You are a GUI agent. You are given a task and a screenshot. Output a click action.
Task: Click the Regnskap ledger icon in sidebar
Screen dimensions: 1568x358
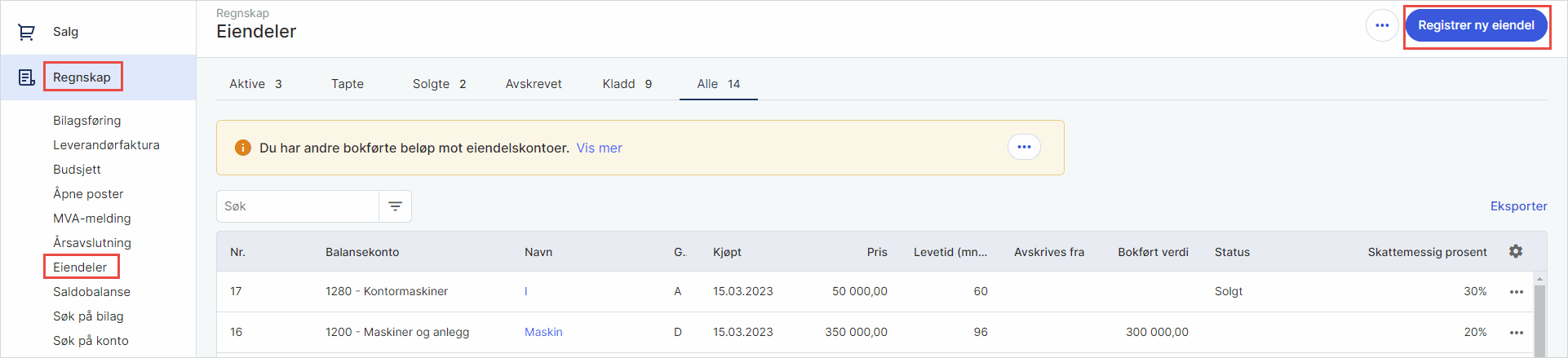[x=26, y=77]
